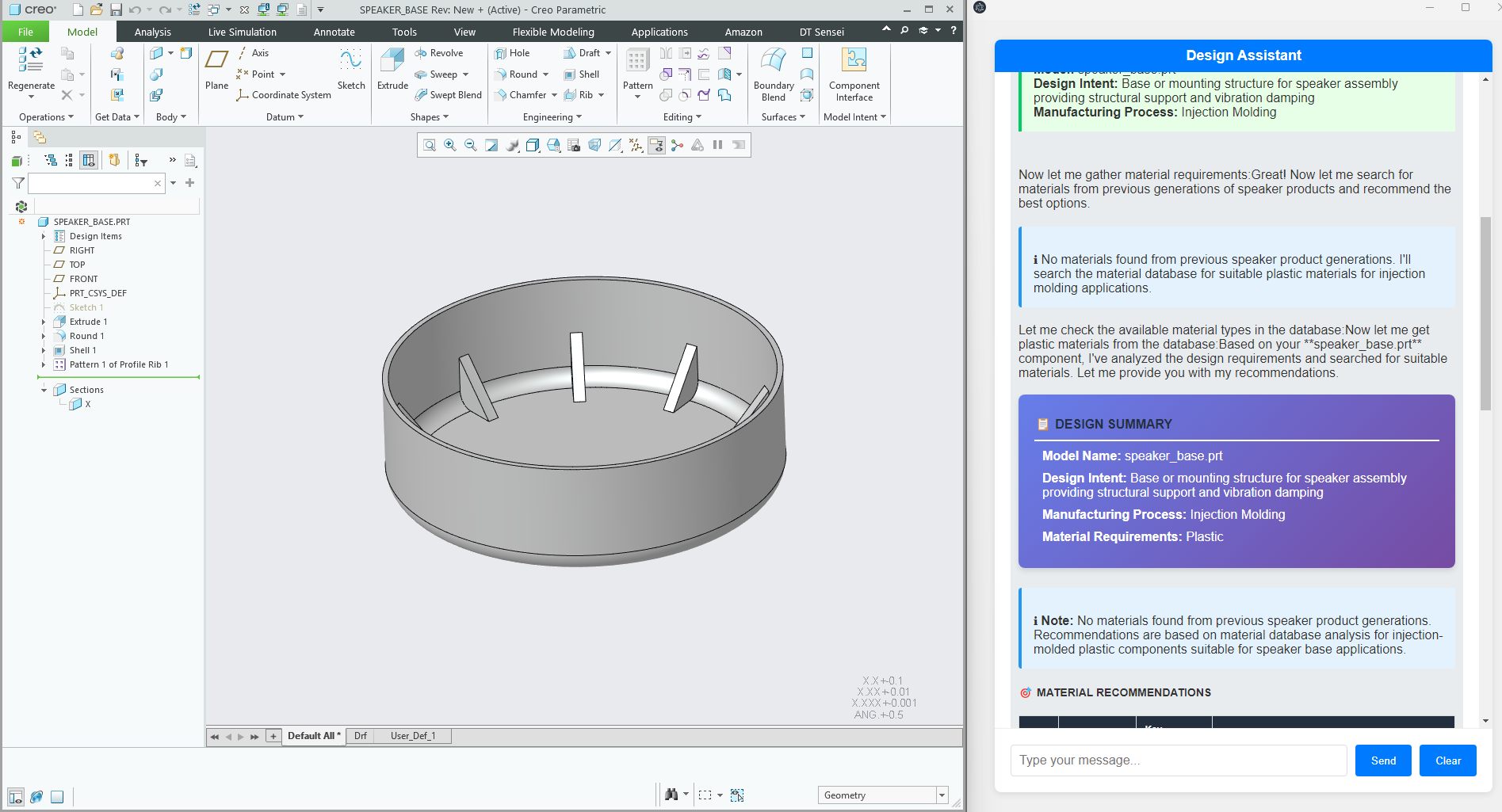Screen dimensions: 1502x812
Task: Click the Refit view icon
Action: [x=430, y=145]
